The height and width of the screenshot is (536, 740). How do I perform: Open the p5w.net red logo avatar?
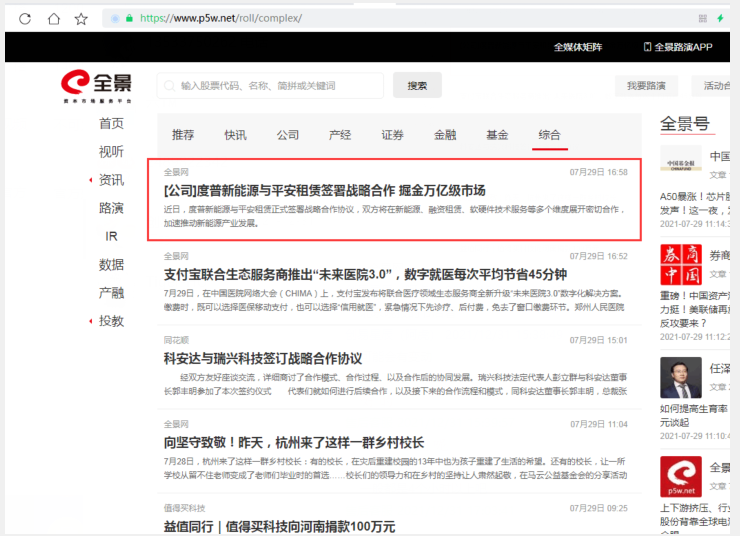pyautogui.click(x=681, y=477)
